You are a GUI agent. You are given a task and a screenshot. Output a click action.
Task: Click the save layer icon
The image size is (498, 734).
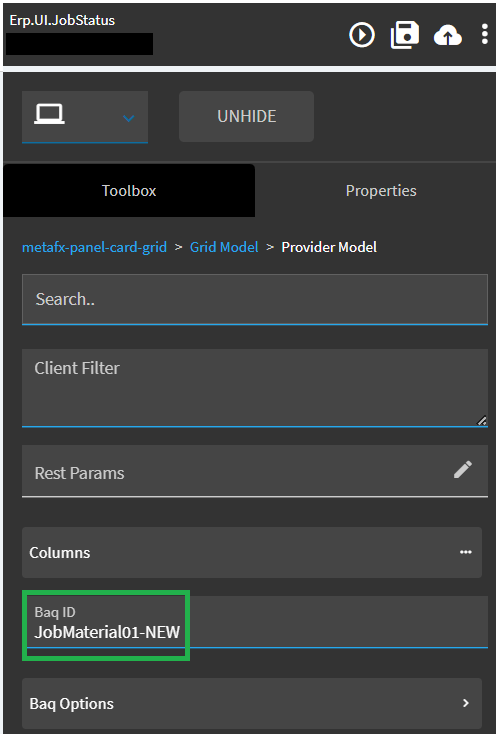point(405,35)
